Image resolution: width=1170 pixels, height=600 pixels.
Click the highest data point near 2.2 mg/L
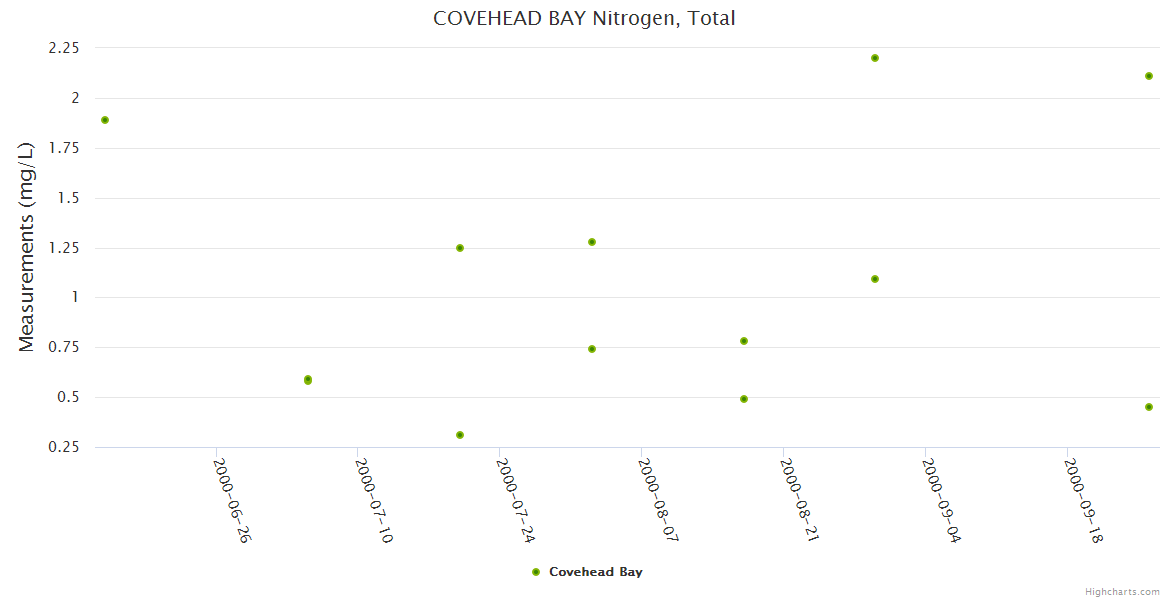coord(875,58)
